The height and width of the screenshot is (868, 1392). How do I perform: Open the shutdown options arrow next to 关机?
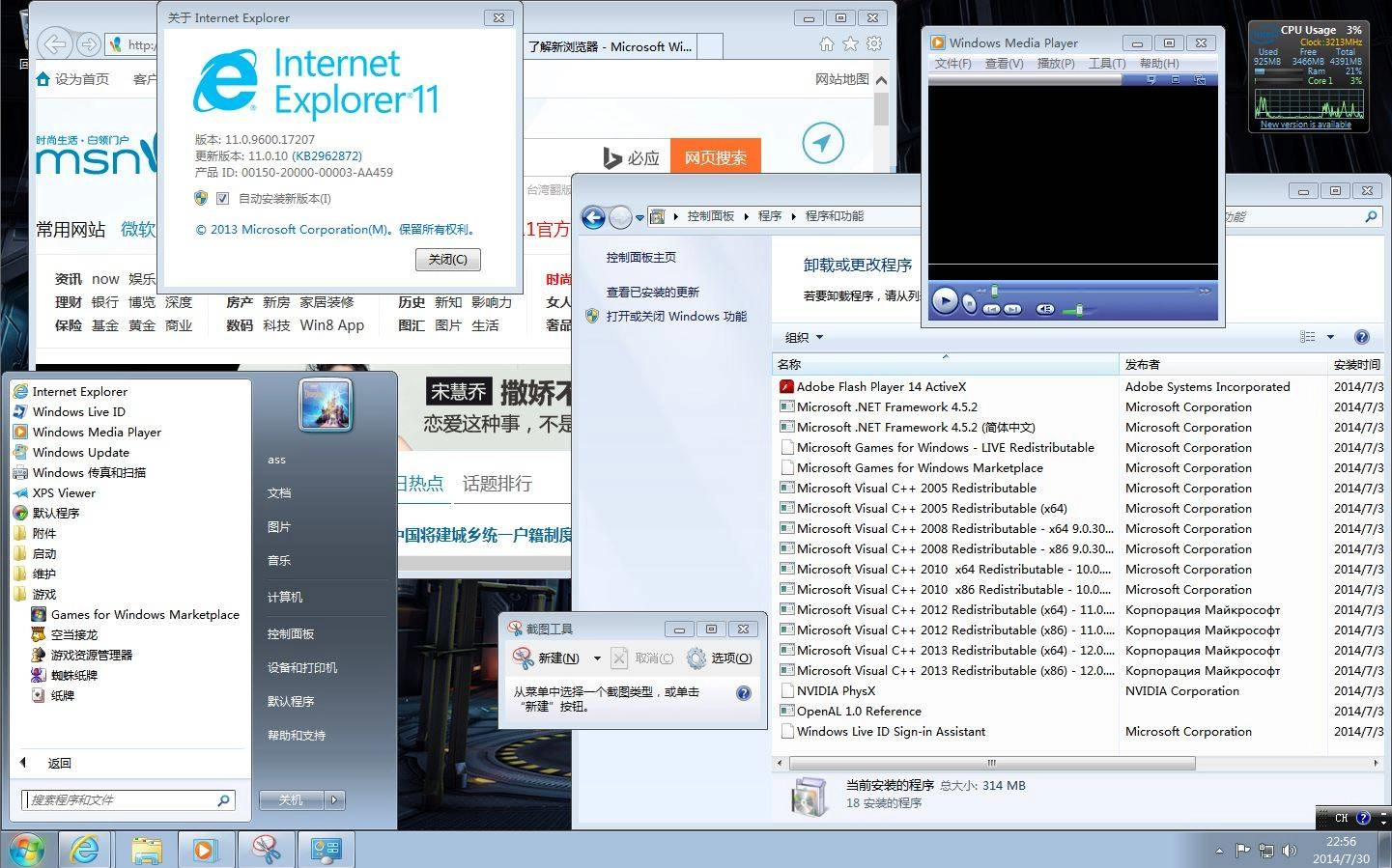(x=334, y=800)
